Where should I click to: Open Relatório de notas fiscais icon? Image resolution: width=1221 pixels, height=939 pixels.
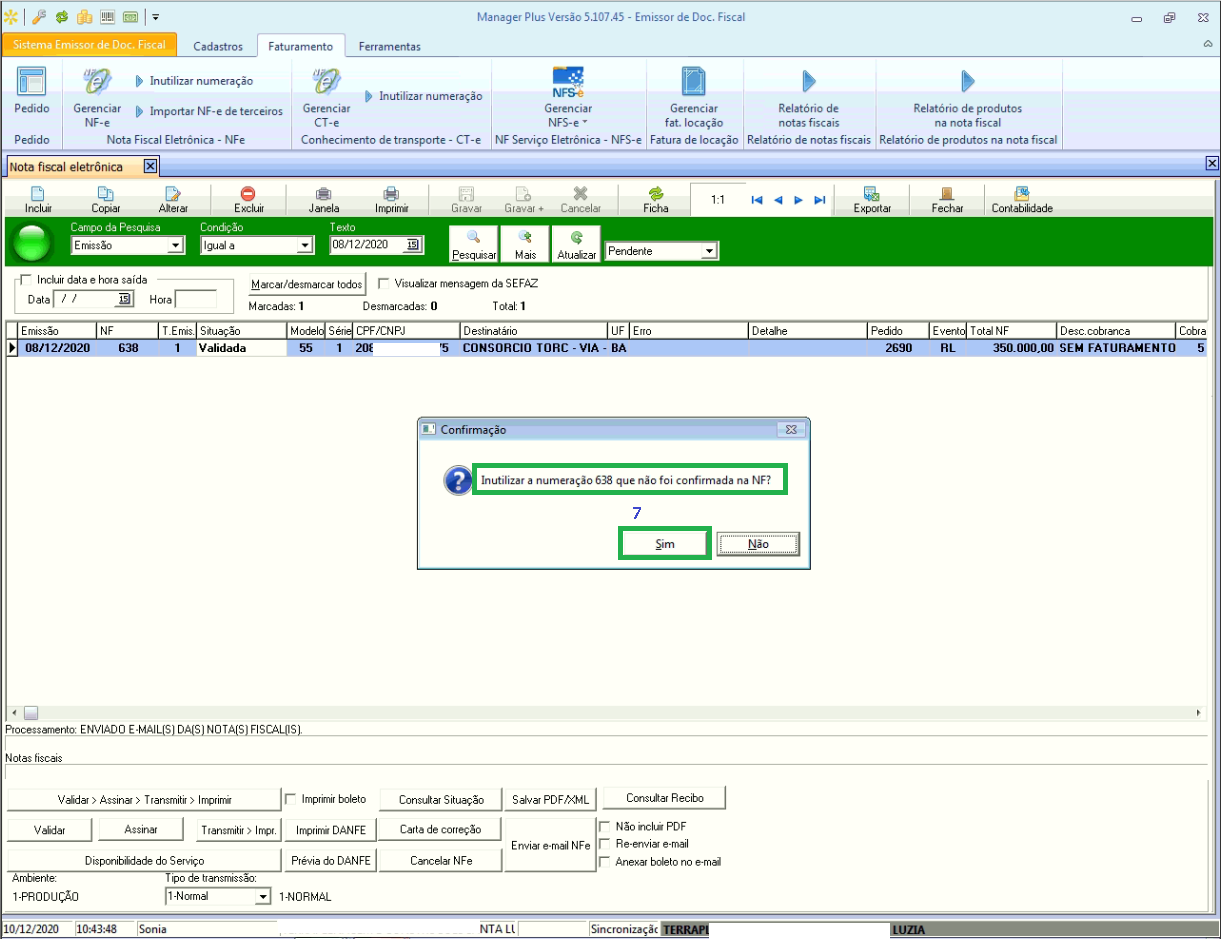point(808,82)
